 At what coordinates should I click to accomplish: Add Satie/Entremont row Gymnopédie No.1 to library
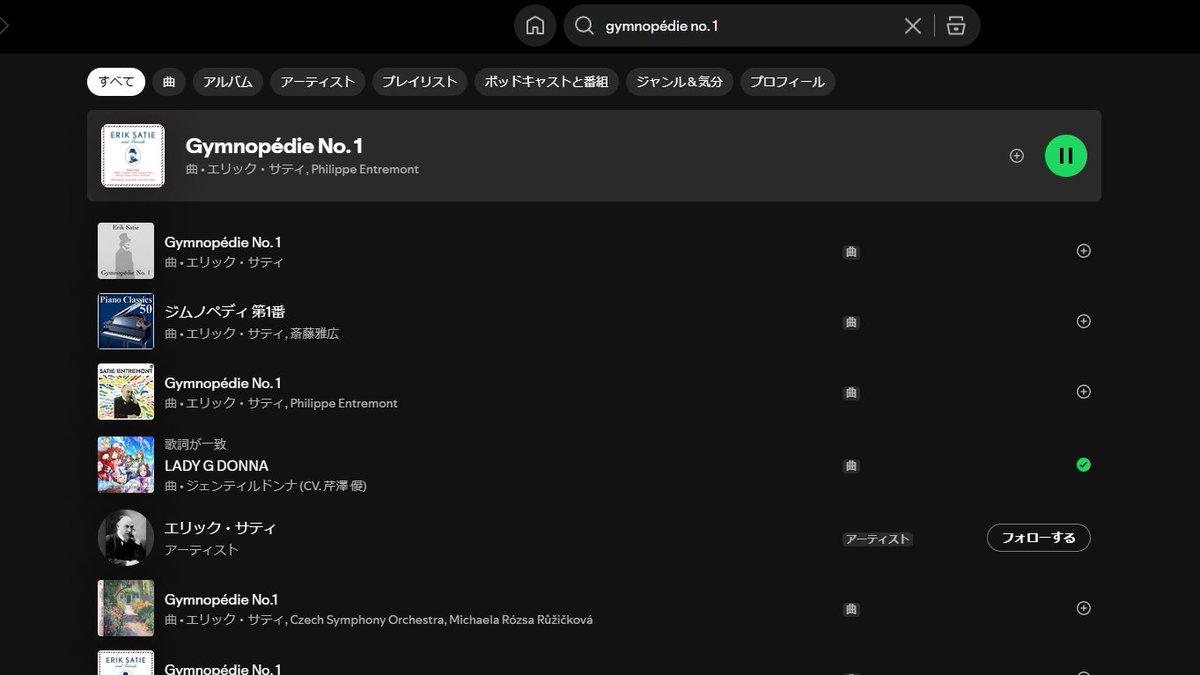[1083, 392]
